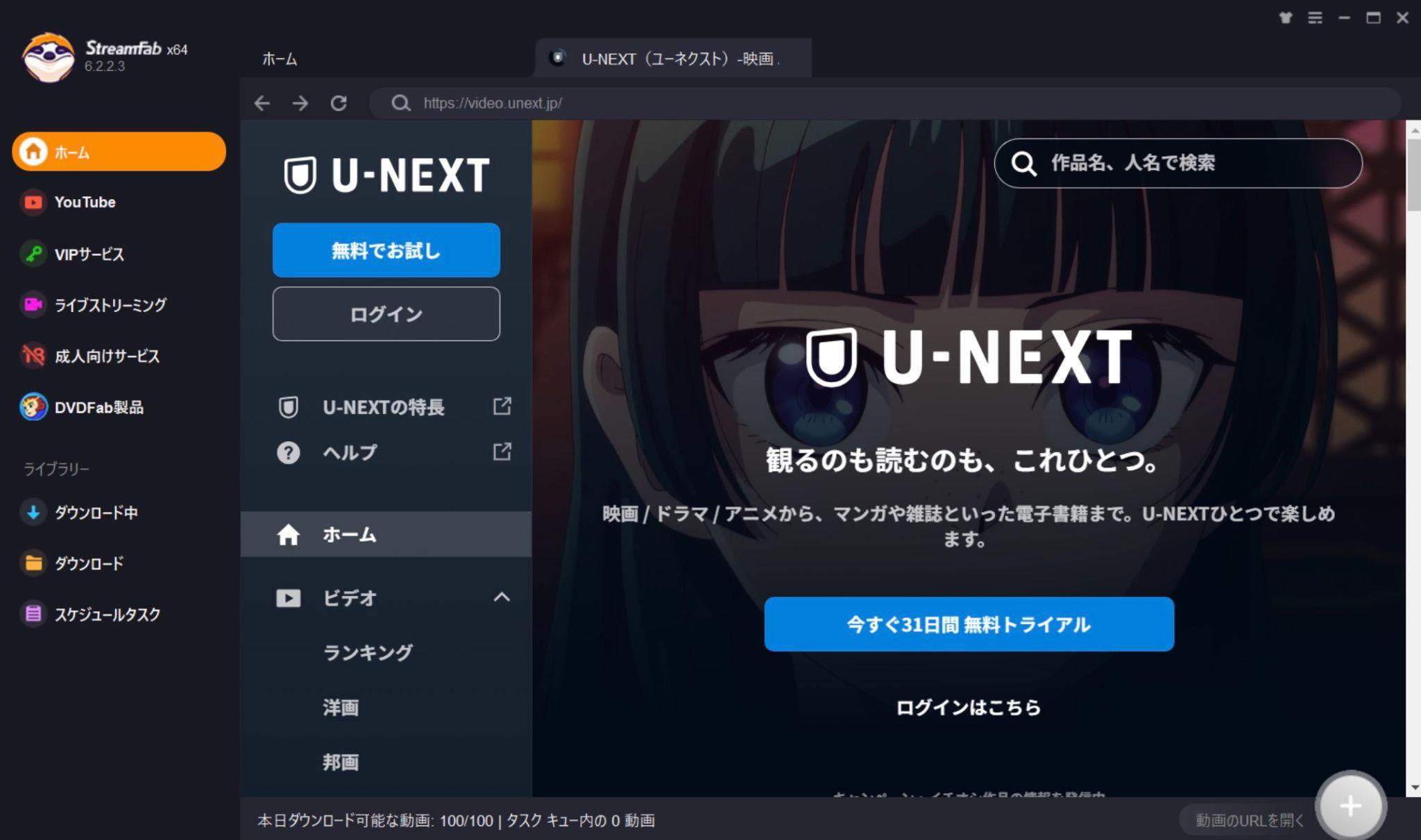Click external-link icon beside ヘルプ
This screenshot has width=1421, height=840.
pos(502,452)
